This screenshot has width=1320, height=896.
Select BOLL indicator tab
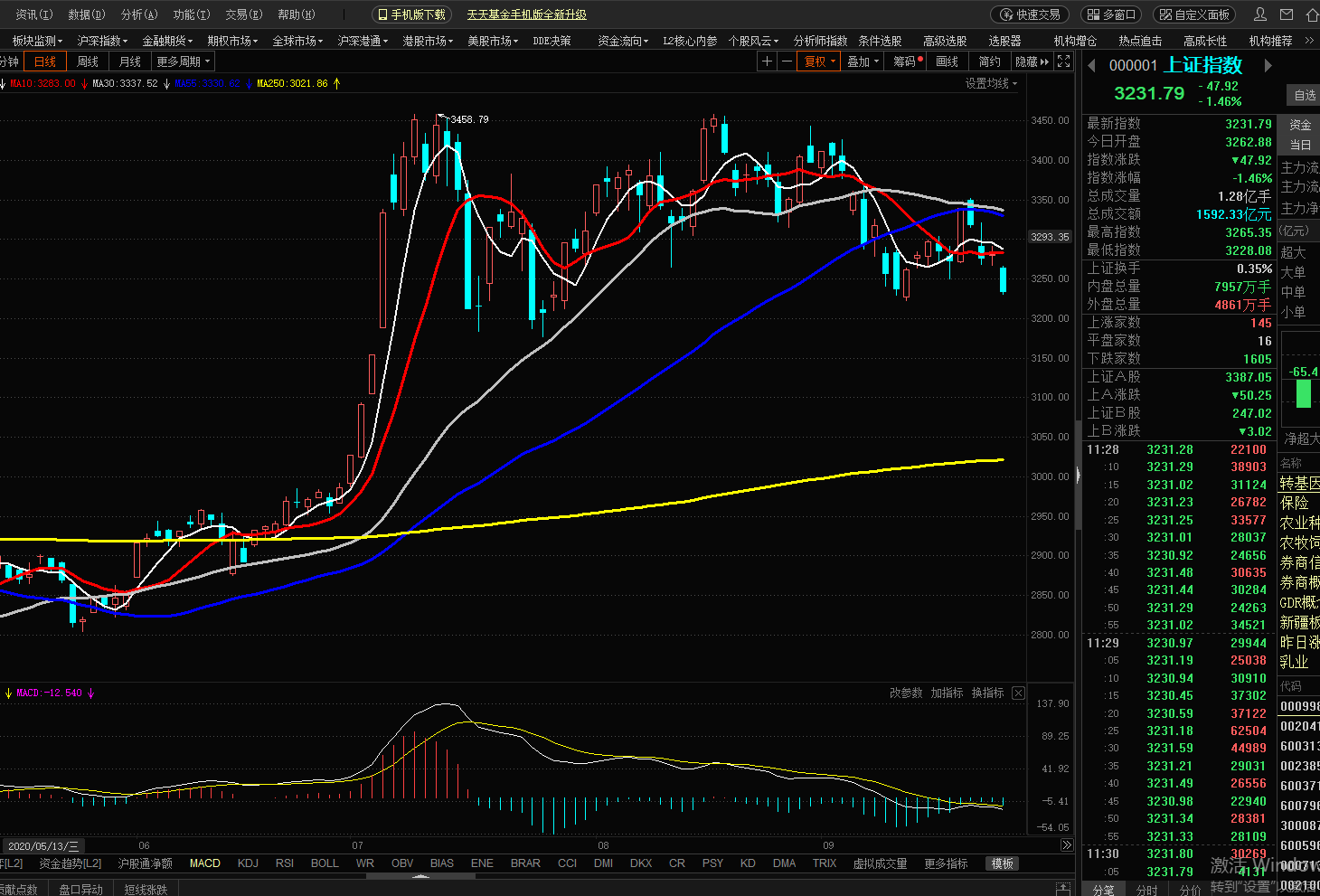(325, 863)
